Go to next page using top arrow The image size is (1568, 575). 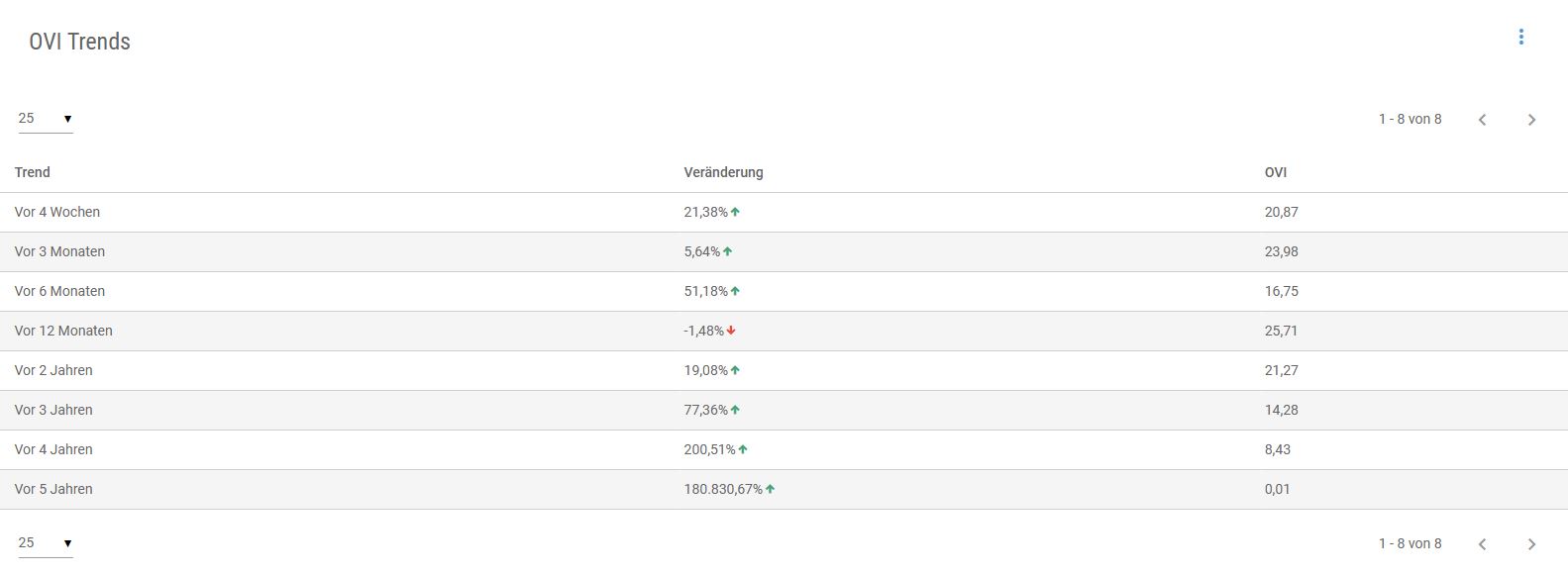pos(1531,120)
